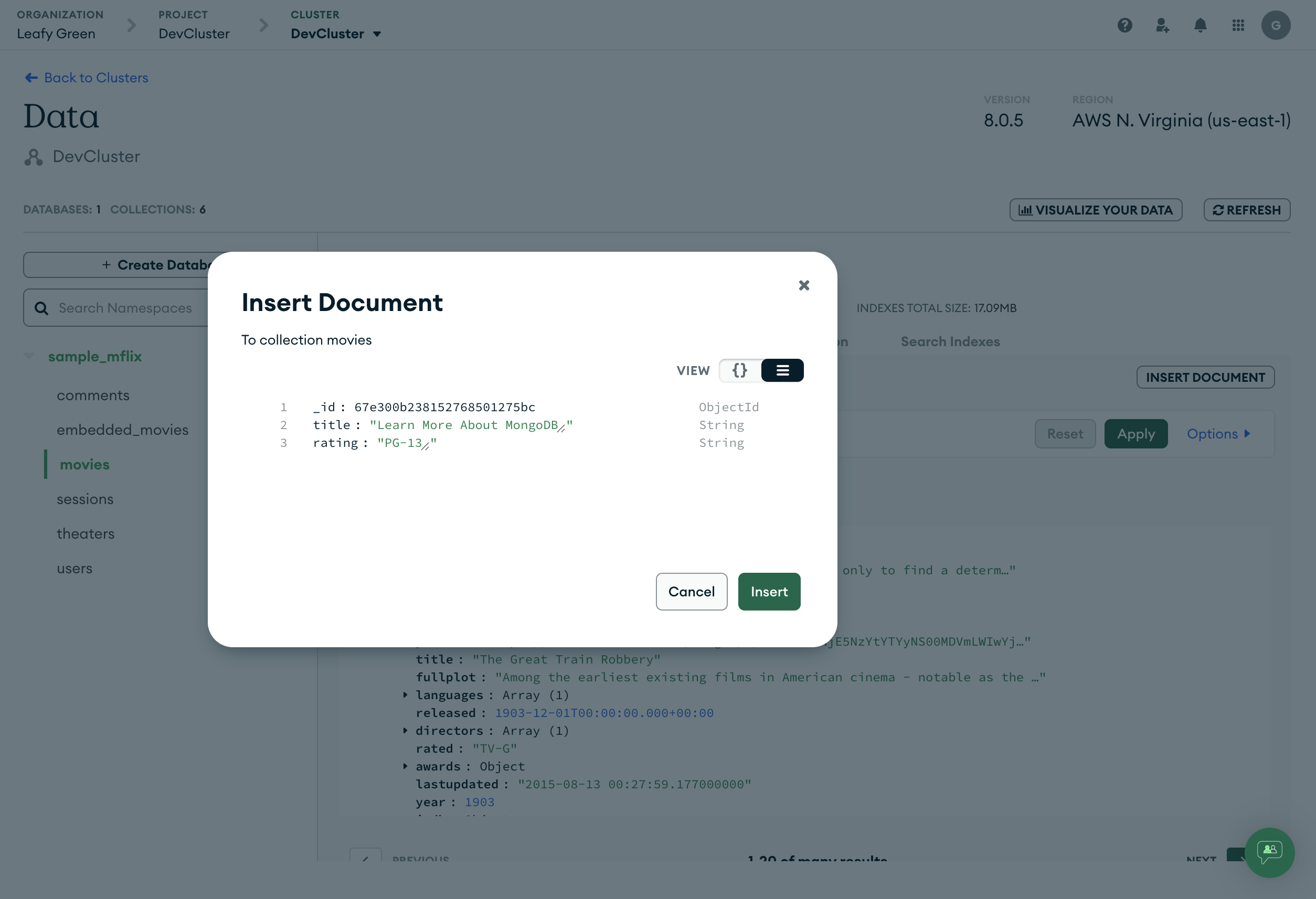
Task: Expand the languages array field
Action: [x=405, y=694]
